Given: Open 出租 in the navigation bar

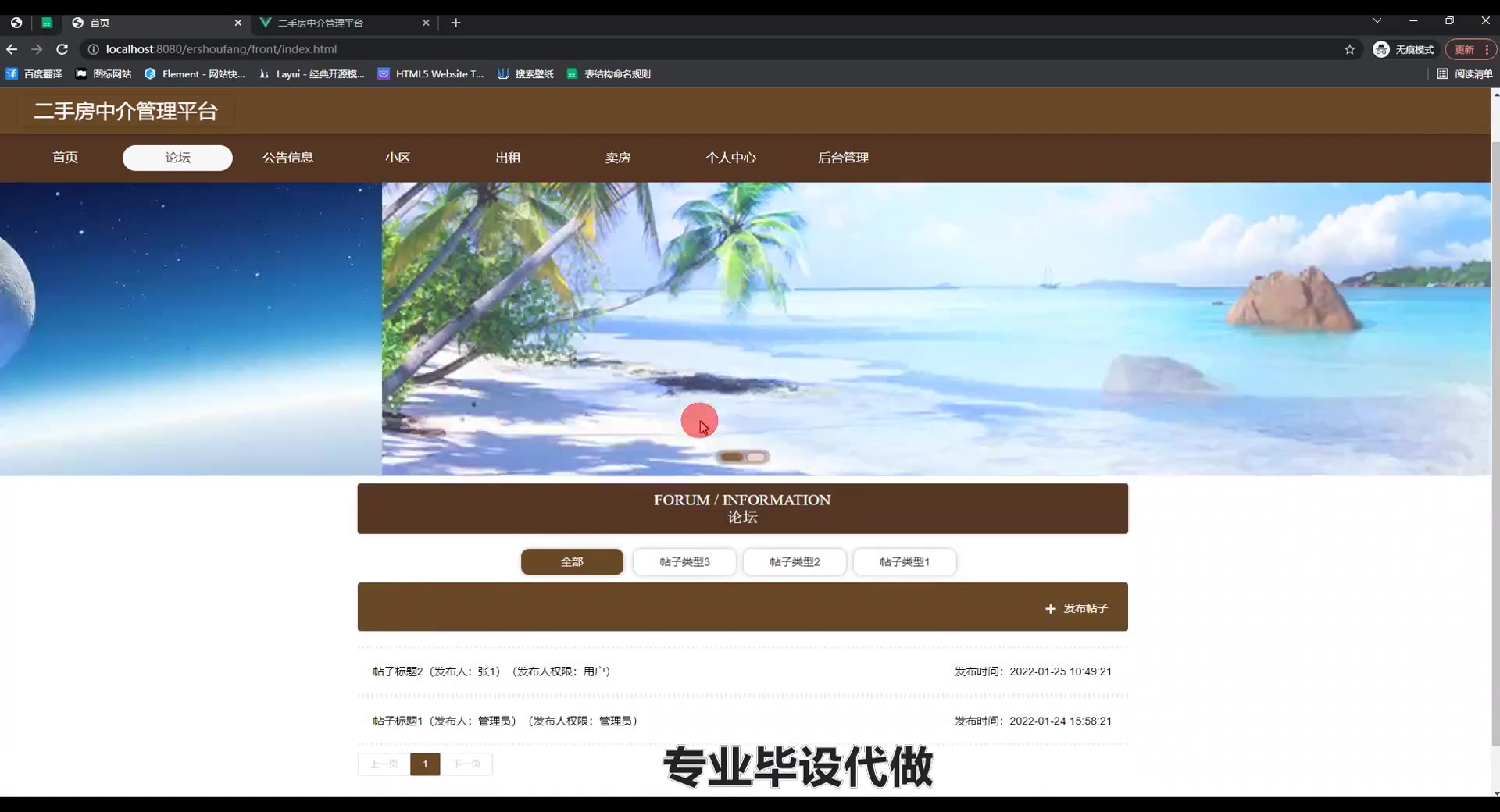Looking at the screenshot, I should tap(508, 158).
